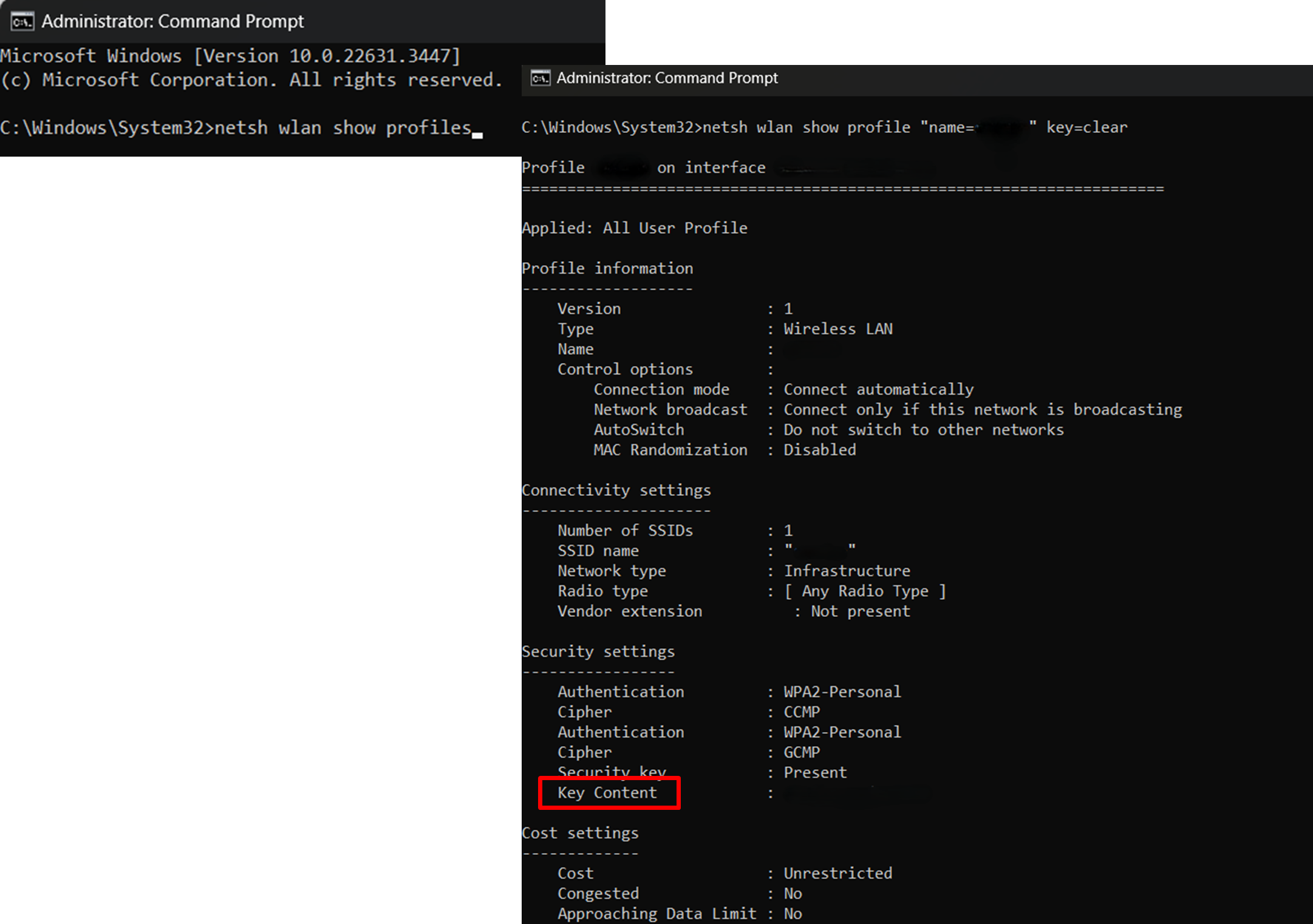Image resolution: width=1313 pixels, height=924 pixels.
Task: Click the 'AutoSwitch' row label
Action: point(639,430)
